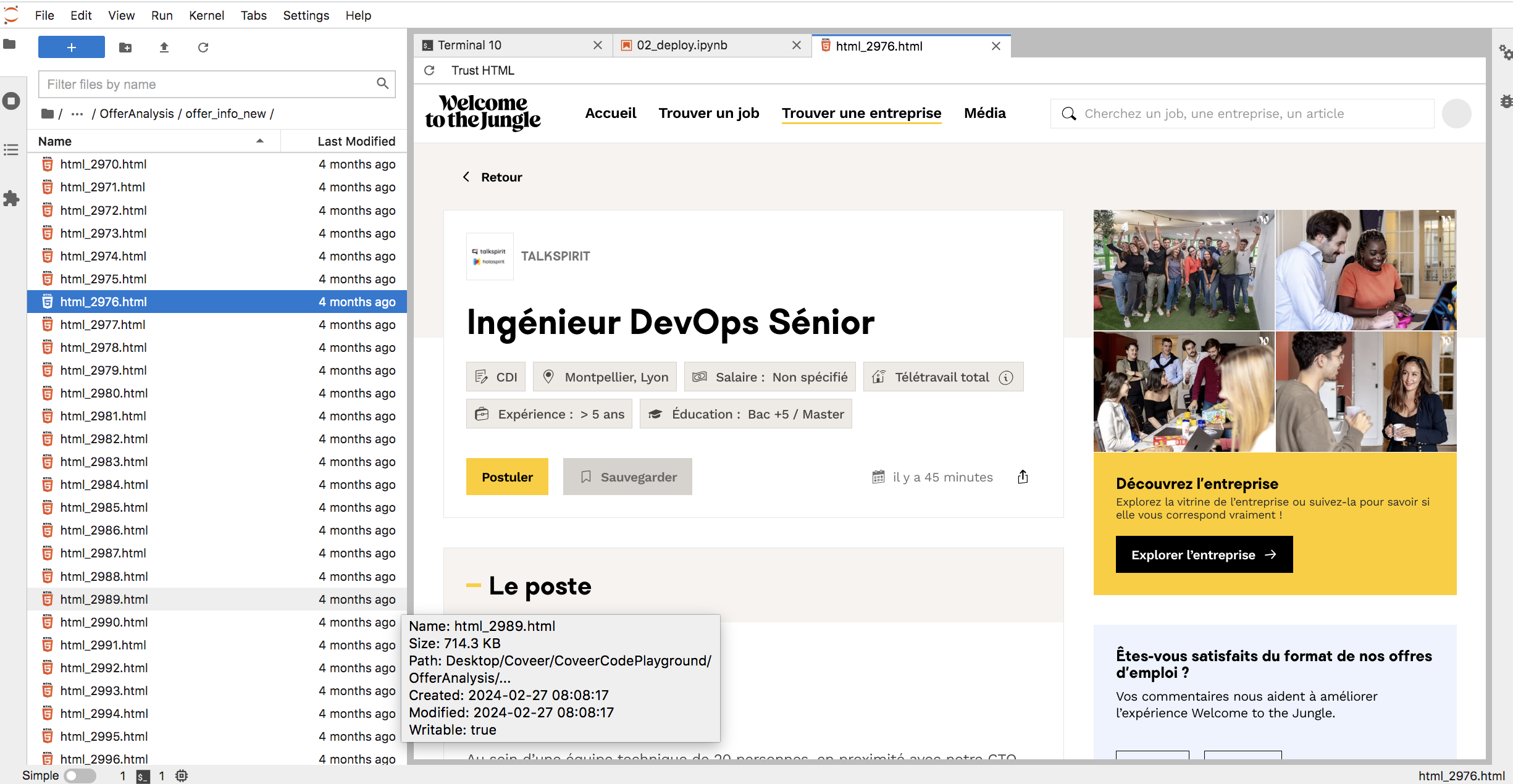This screenshot has height=784, width=1513.
Task: Click the bookmark/save icon on job posting
Action: [584, 477]
